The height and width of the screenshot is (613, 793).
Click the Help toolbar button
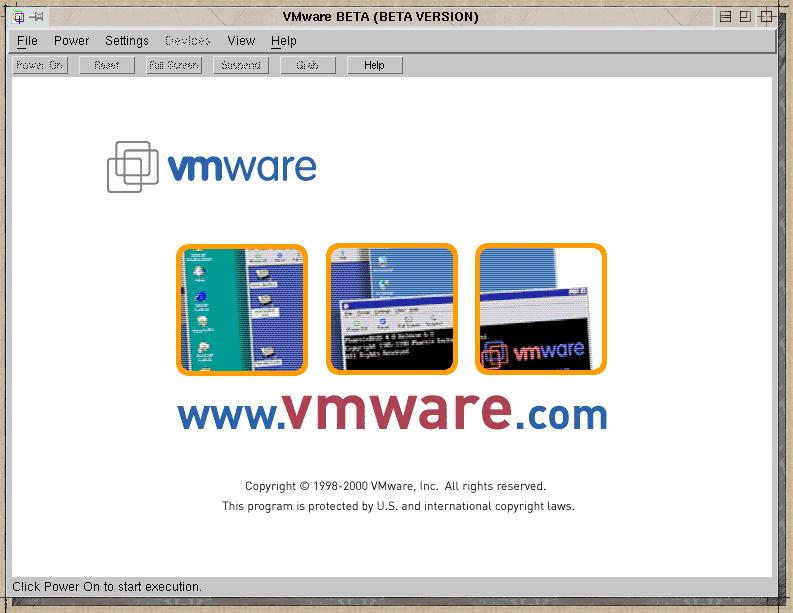click(x=374, y=65)
